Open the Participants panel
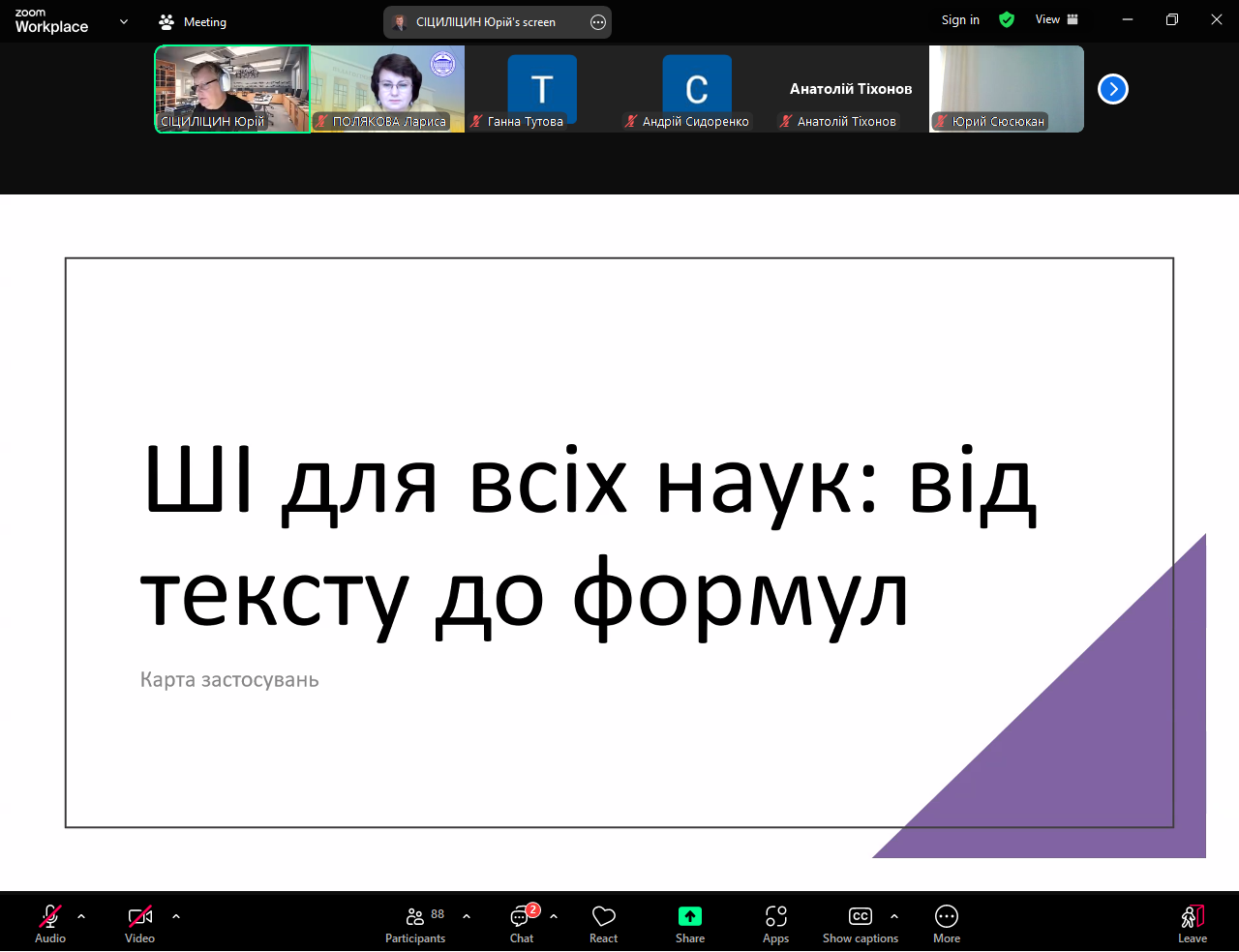This screenshot has height=952, width=1239. (415, 924)
